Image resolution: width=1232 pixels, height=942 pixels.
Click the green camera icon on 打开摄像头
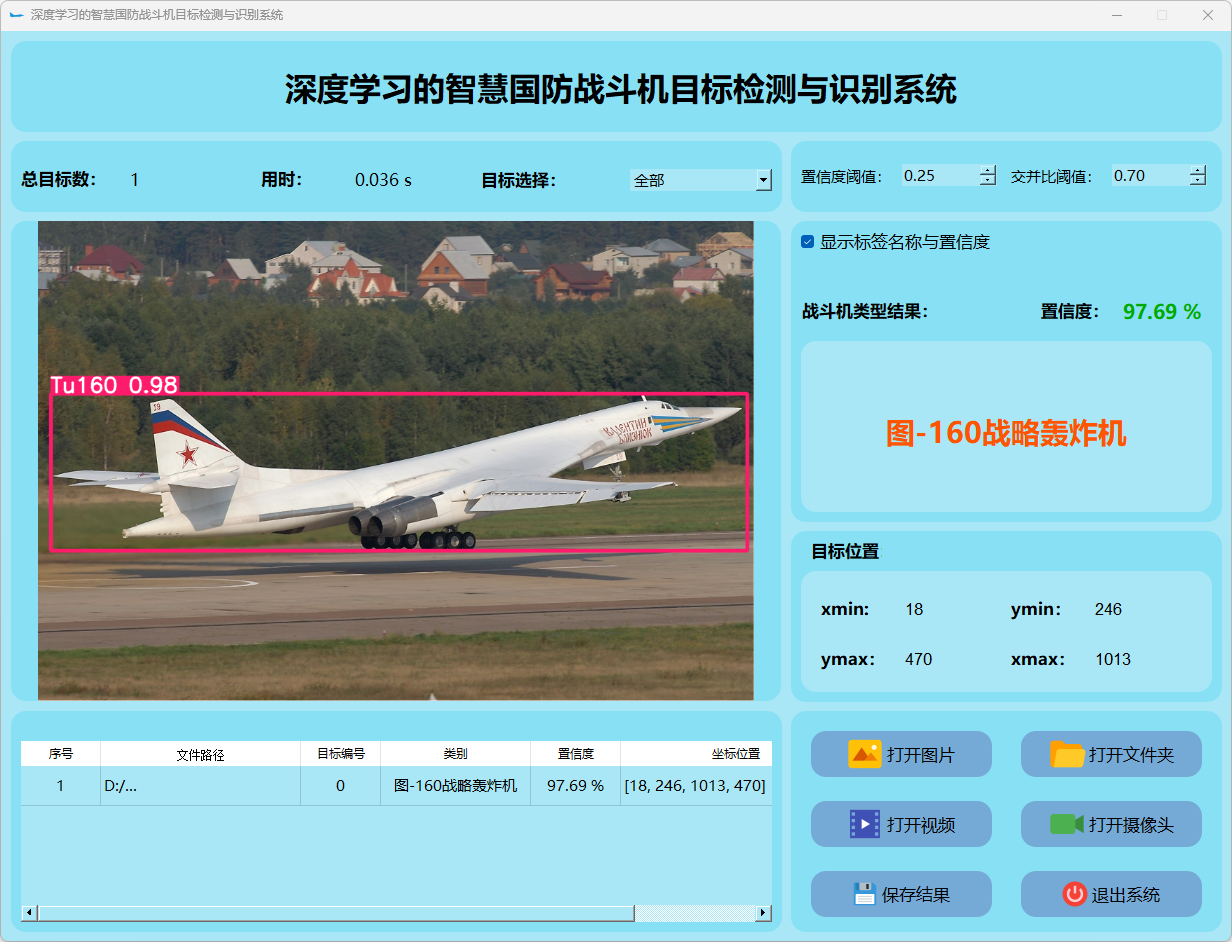(1067, 824)
